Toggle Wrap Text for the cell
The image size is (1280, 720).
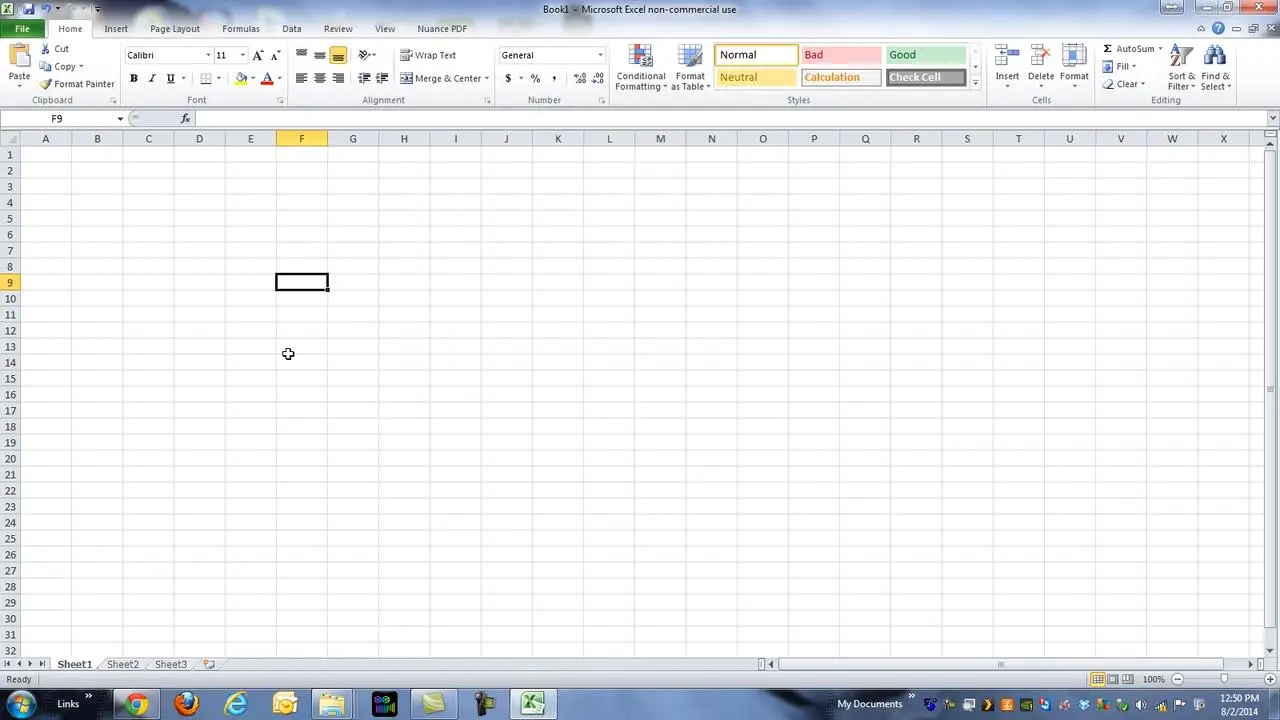[428, 55]
